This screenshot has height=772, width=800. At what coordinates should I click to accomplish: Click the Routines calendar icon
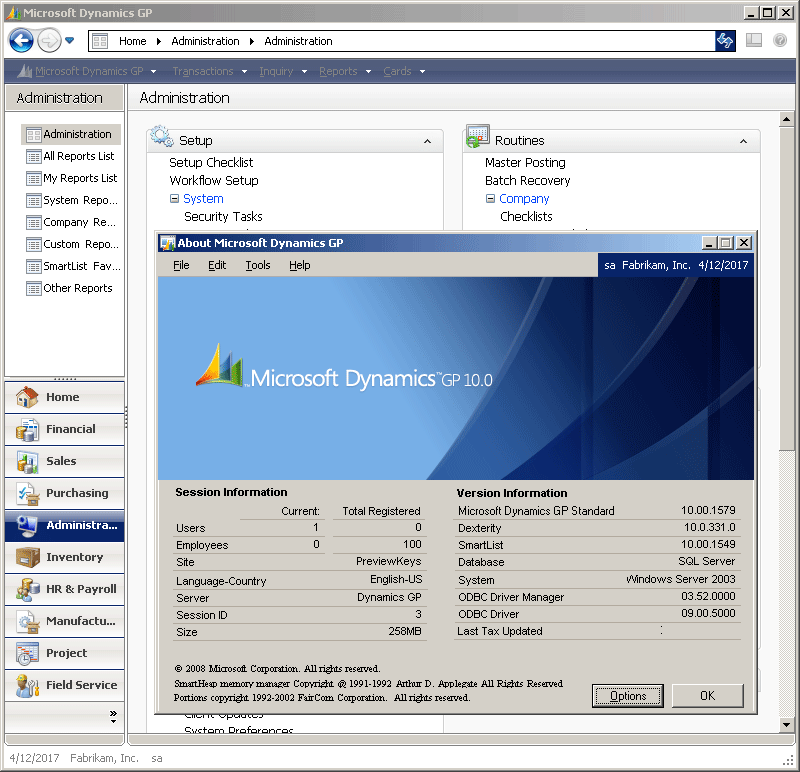click(x=478, y=136)
